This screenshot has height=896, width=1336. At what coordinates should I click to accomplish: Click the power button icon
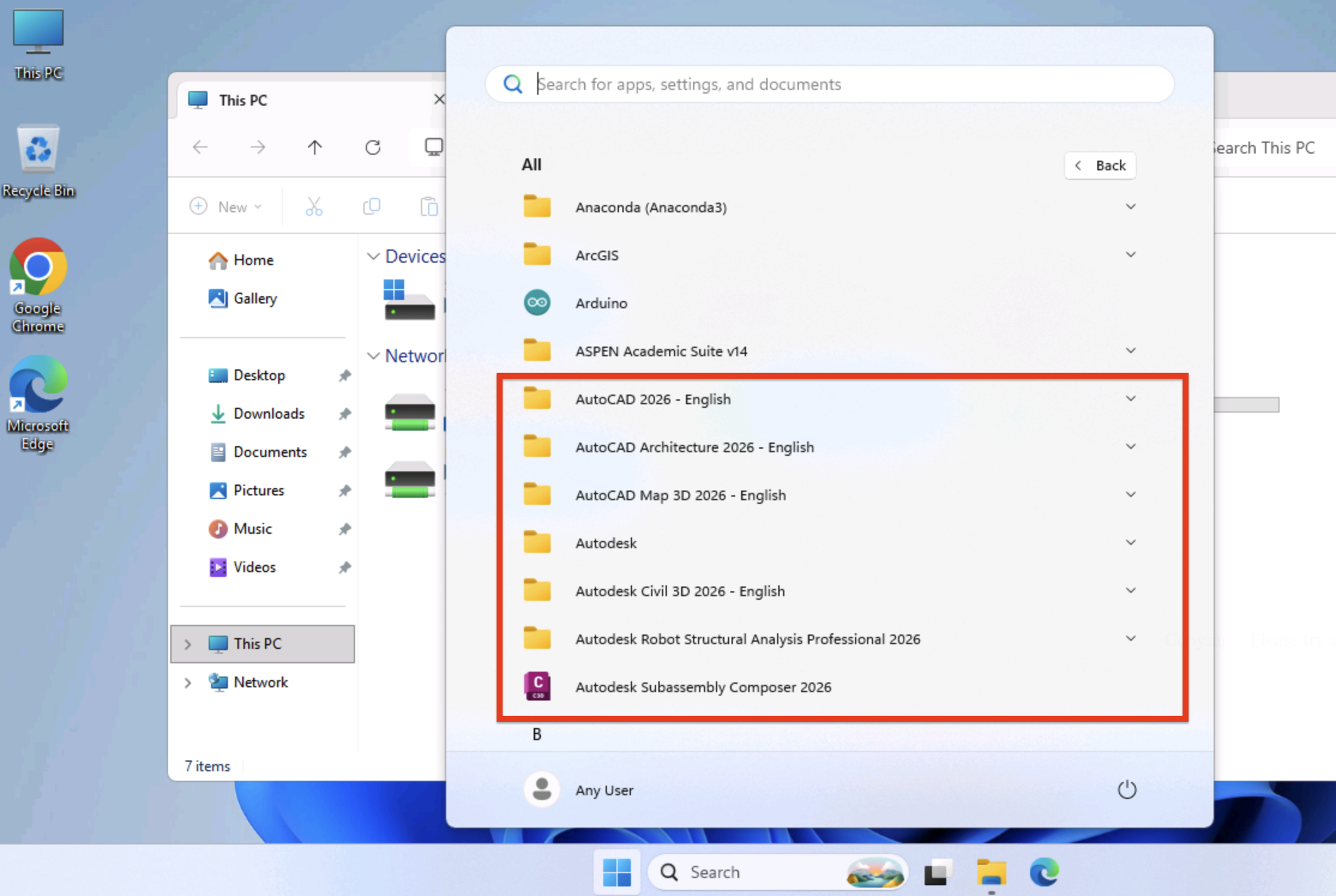1127,789
